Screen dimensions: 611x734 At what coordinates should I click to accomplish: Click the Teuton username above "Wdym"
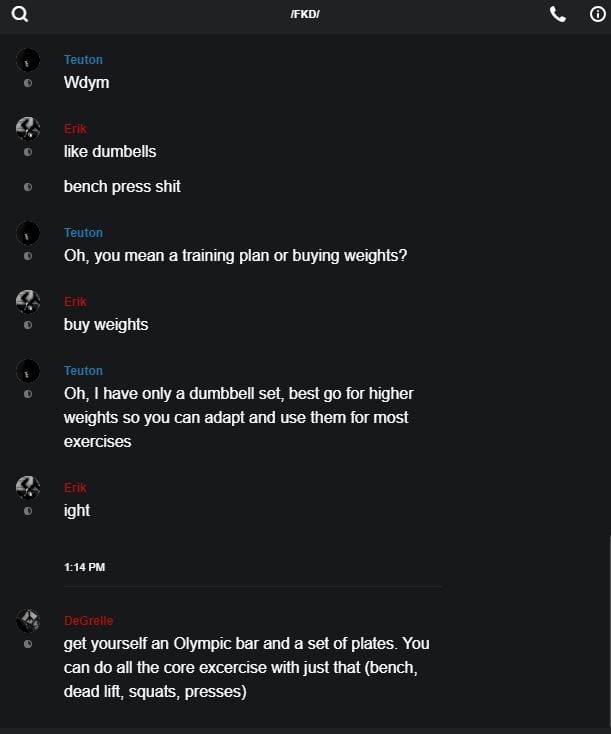83,60
